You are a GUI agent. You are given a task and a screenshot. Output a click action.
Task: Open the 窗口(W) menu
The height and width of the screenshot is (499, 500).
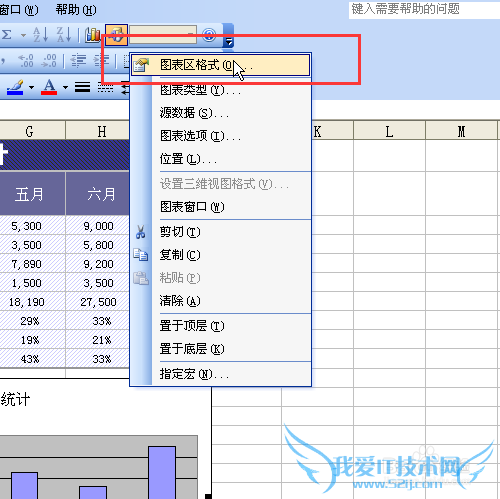(19, 9)
